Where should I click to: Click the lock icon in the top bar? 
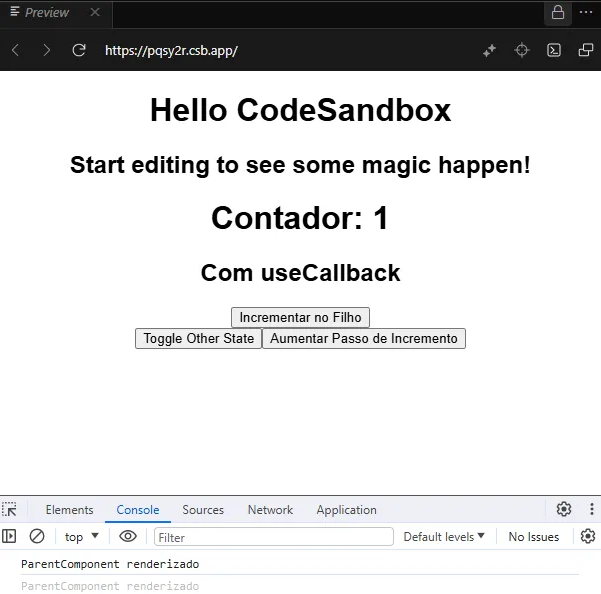pyautogui.click(x=558, y=12)
